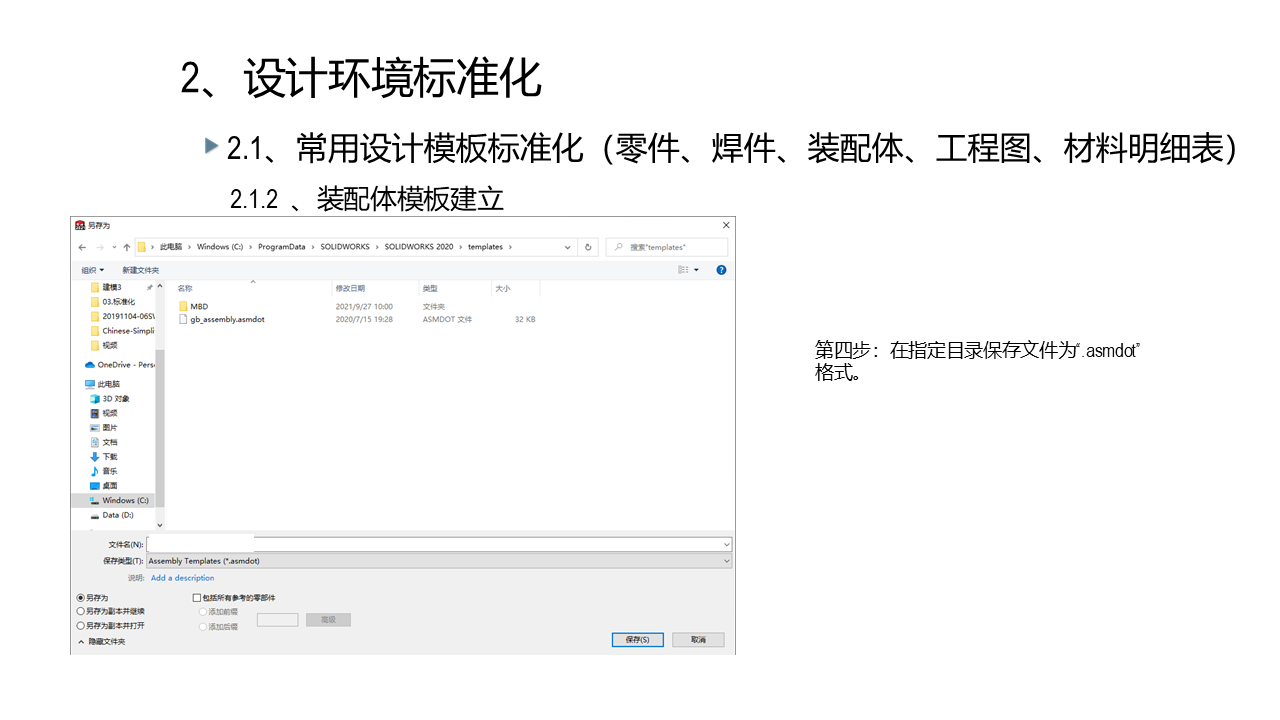The image size is (1280, 720).
Task: Select the Data (D:) drive
Action: (117, 515)
